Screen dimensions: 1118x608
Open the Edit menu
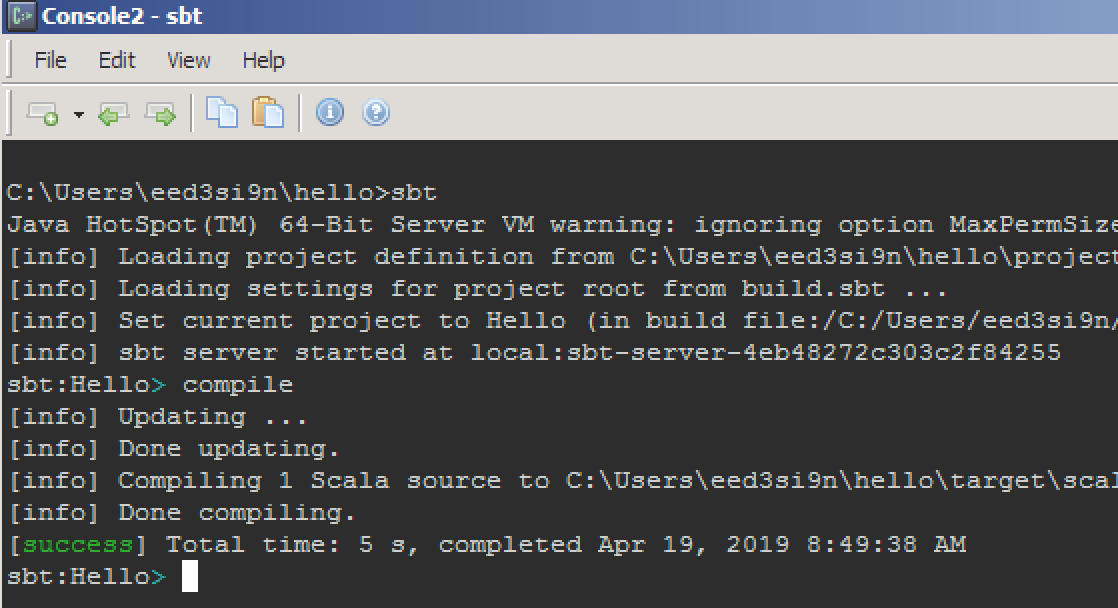tap(117, 60)
